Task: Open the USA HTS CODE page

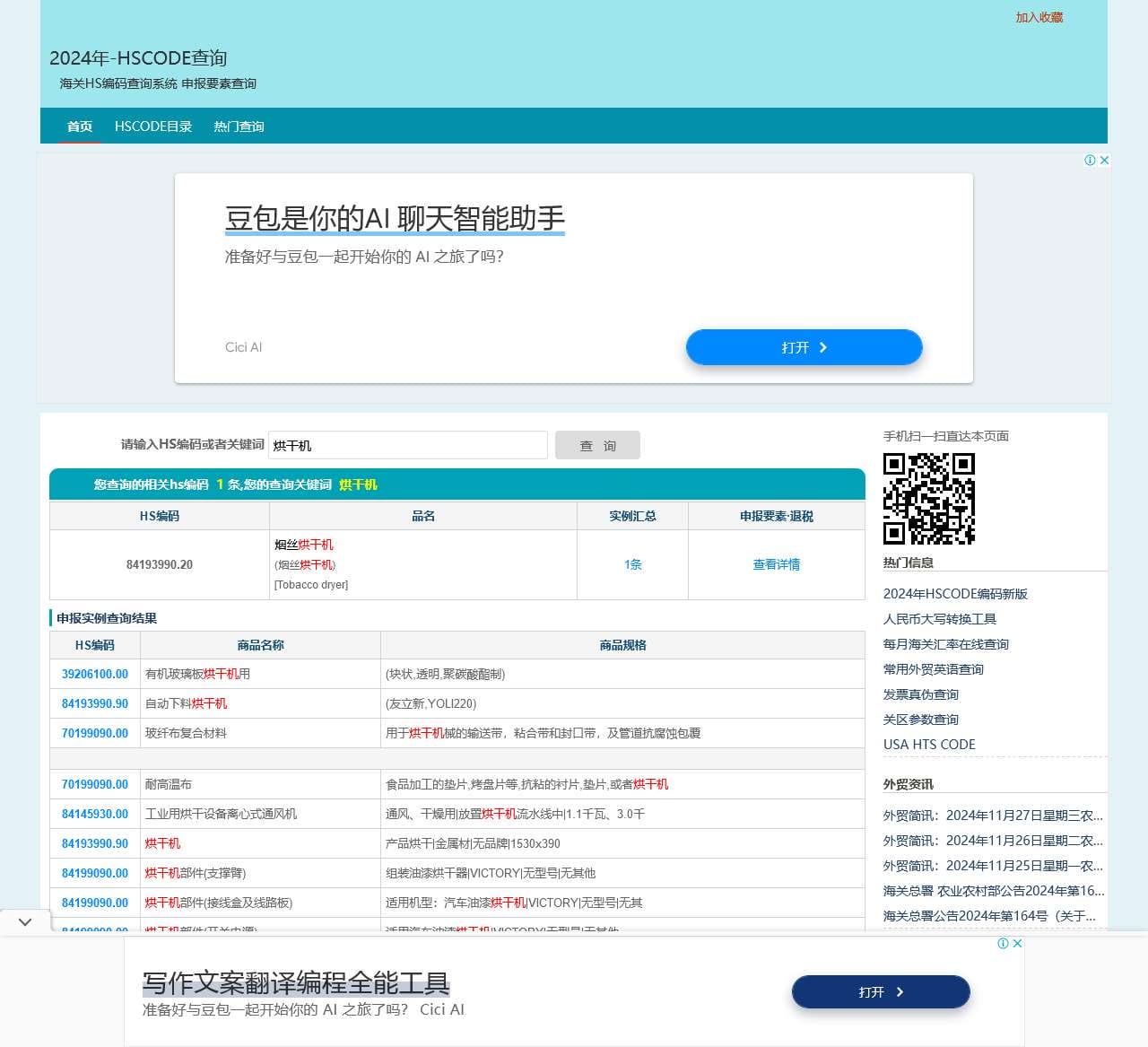Action: 929,744
